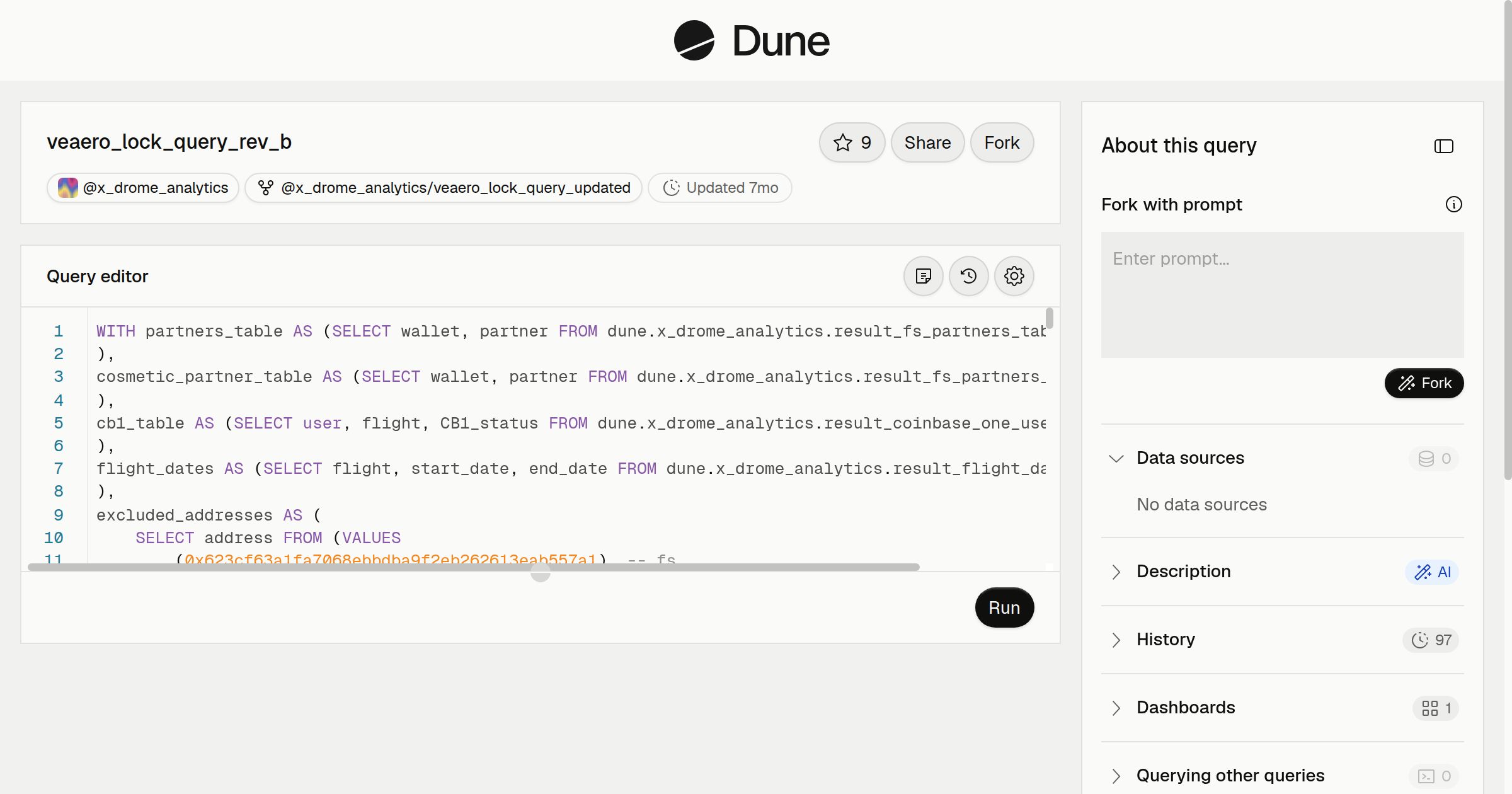Image resolution: width=1512 pixels, height=794 pixels.
Task: Click the History count badge 97
Action: tap(1431, 640)
